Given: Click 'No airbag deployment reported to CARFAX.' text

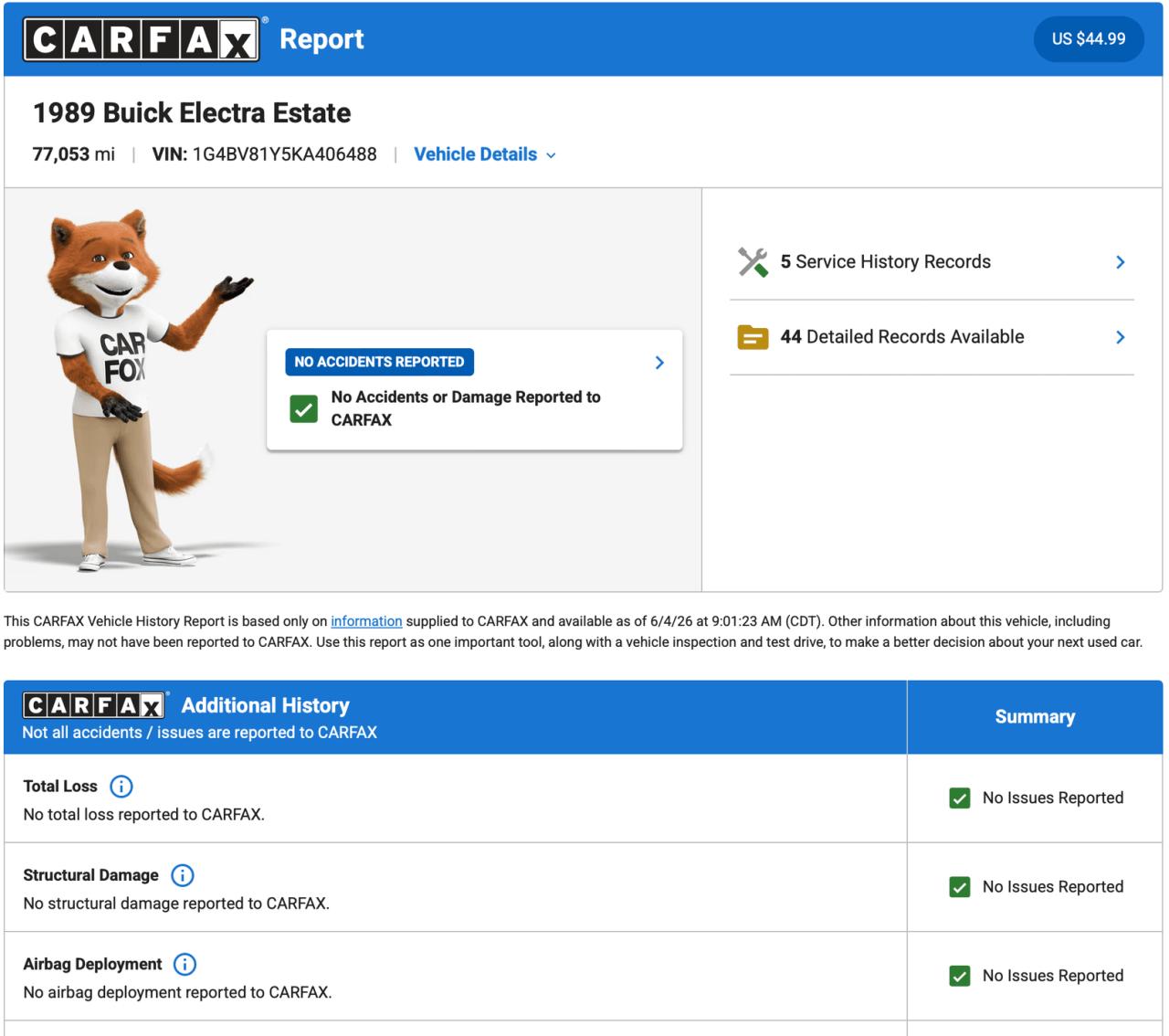Looking at the screenshot, I should pos(177,992).
